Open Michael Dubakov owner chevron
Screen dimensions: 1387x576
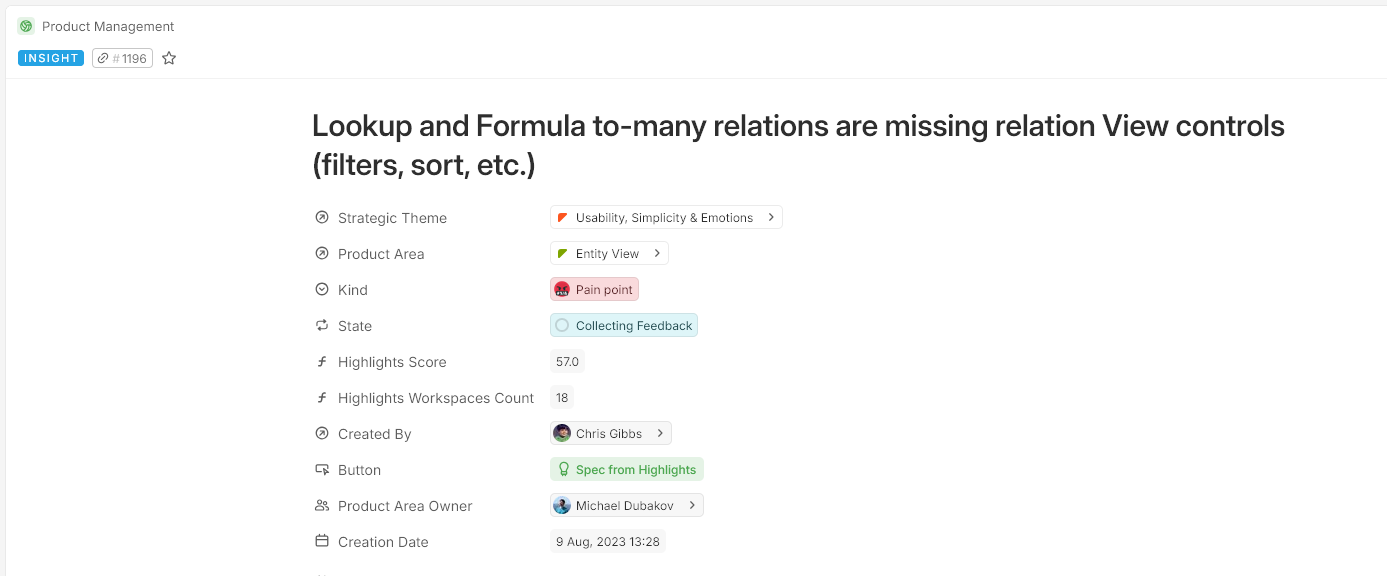[x=692, y=506]
